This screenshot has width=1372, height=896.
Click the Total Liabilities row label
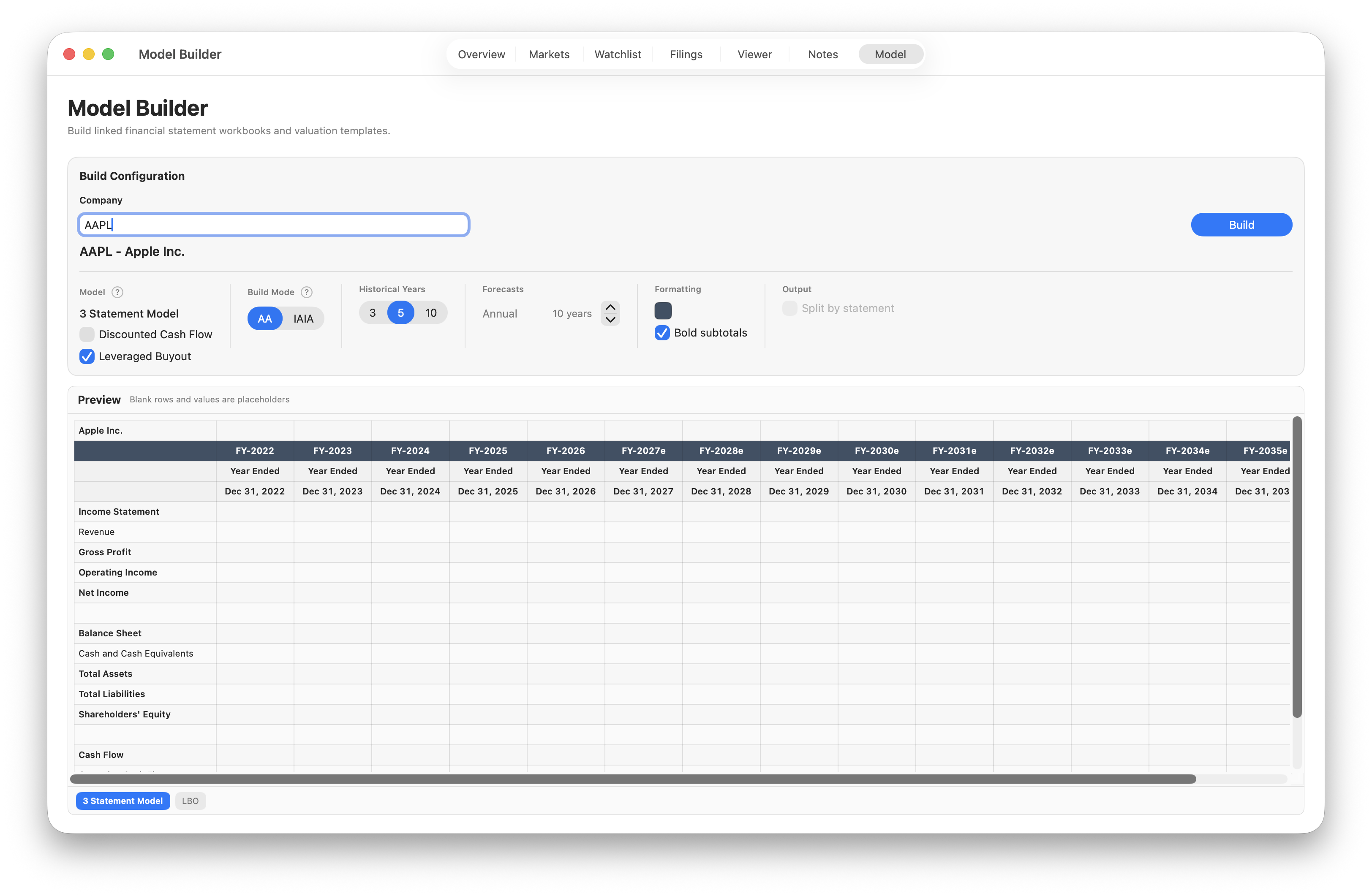click(112, 694)
